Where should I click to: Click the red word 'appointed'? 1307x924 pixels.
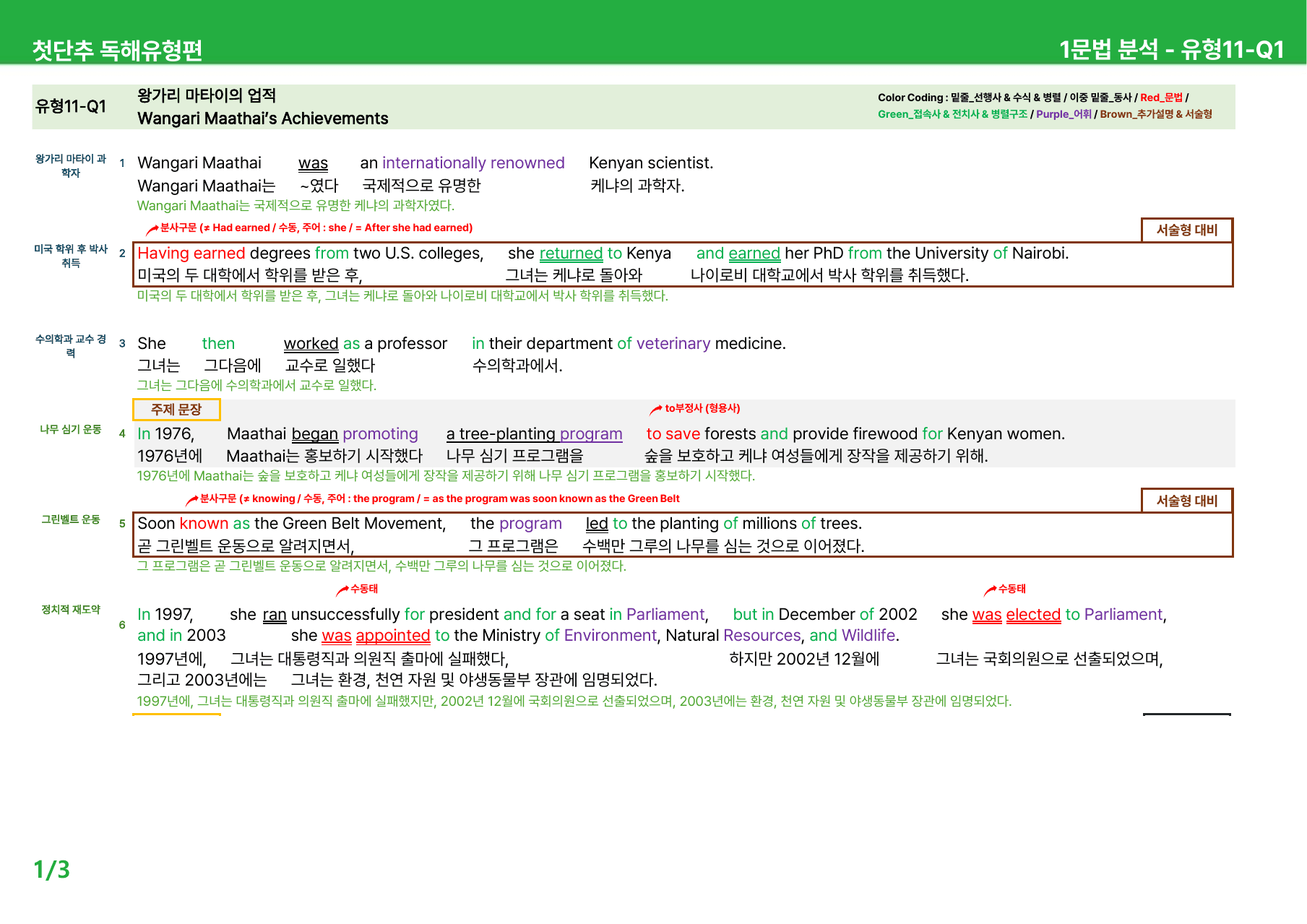tap(393, 636)
